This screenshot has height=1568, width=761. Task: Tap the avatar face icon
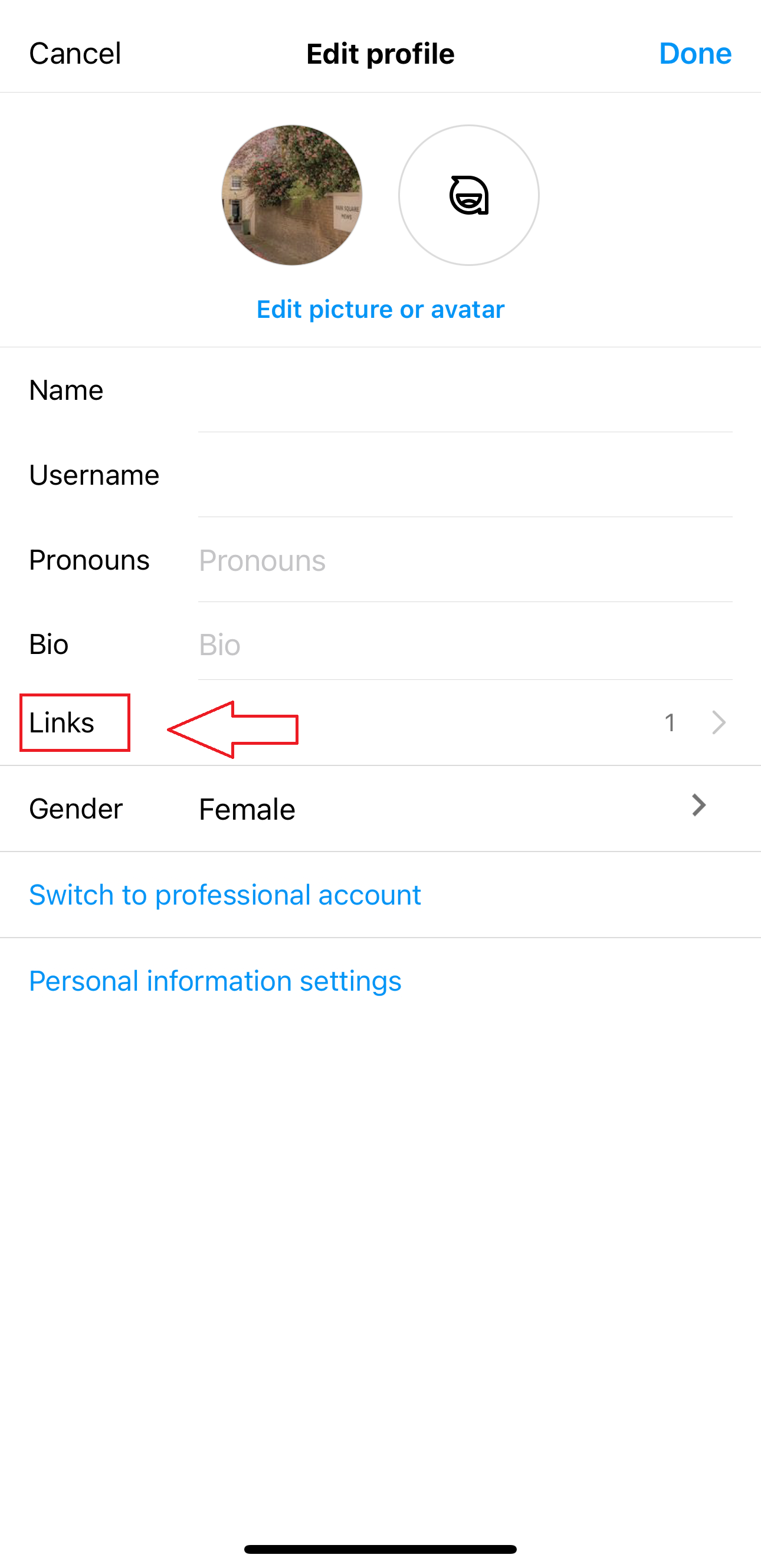(469, 195)
